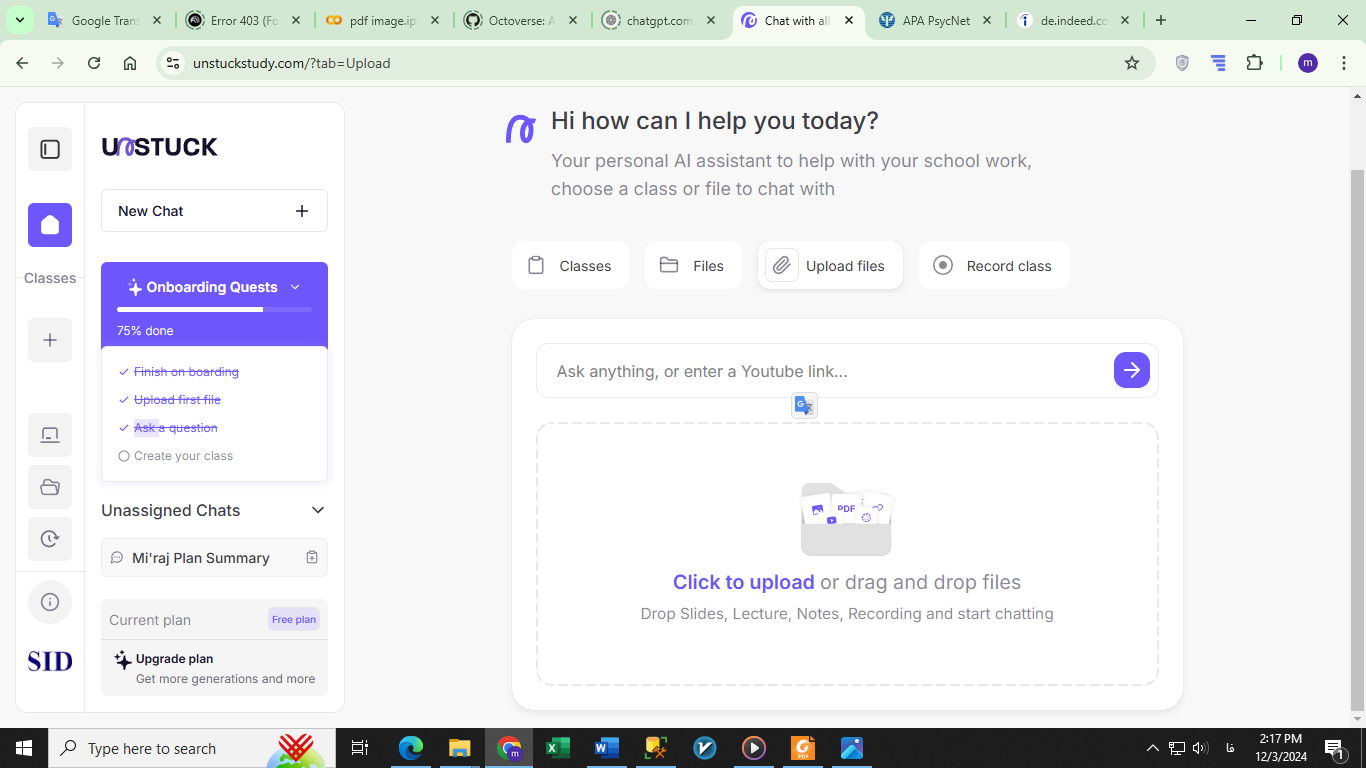Go back to the previous page
Screen dimensions: 1366x768
pyautogui.click(x=22, y=63)
